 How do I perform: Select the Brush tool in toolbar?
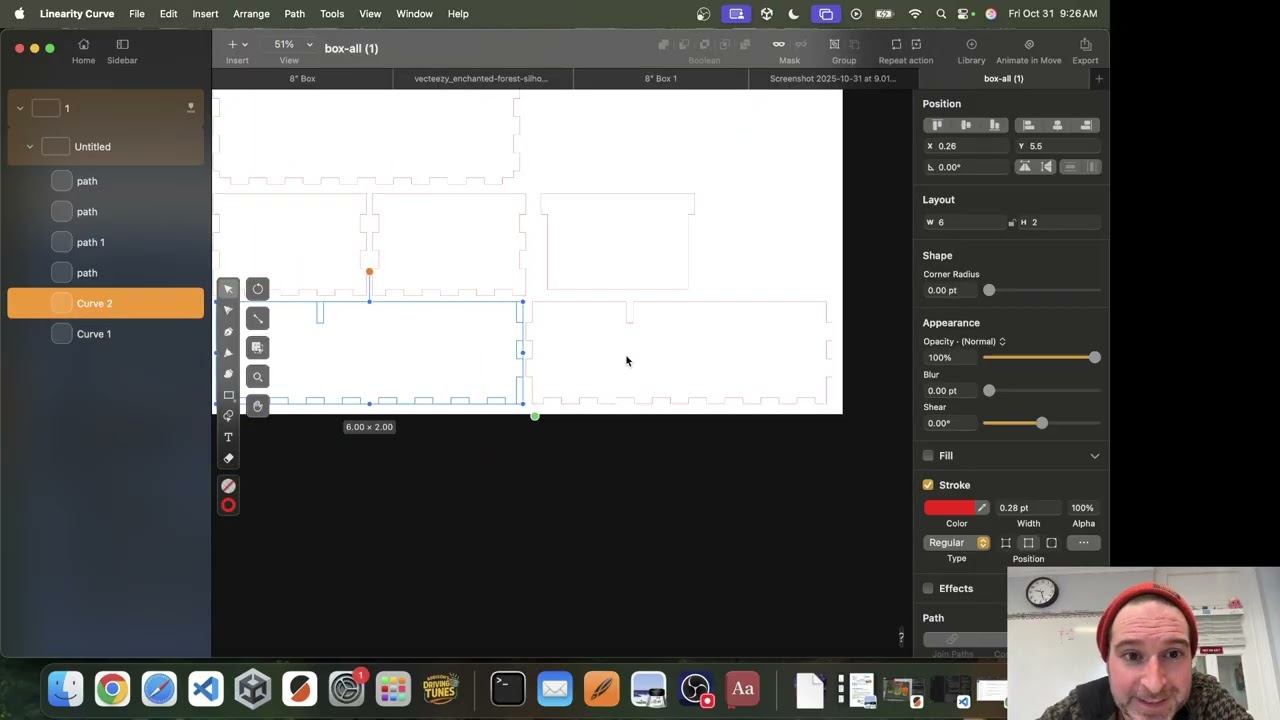pos(228,373)
